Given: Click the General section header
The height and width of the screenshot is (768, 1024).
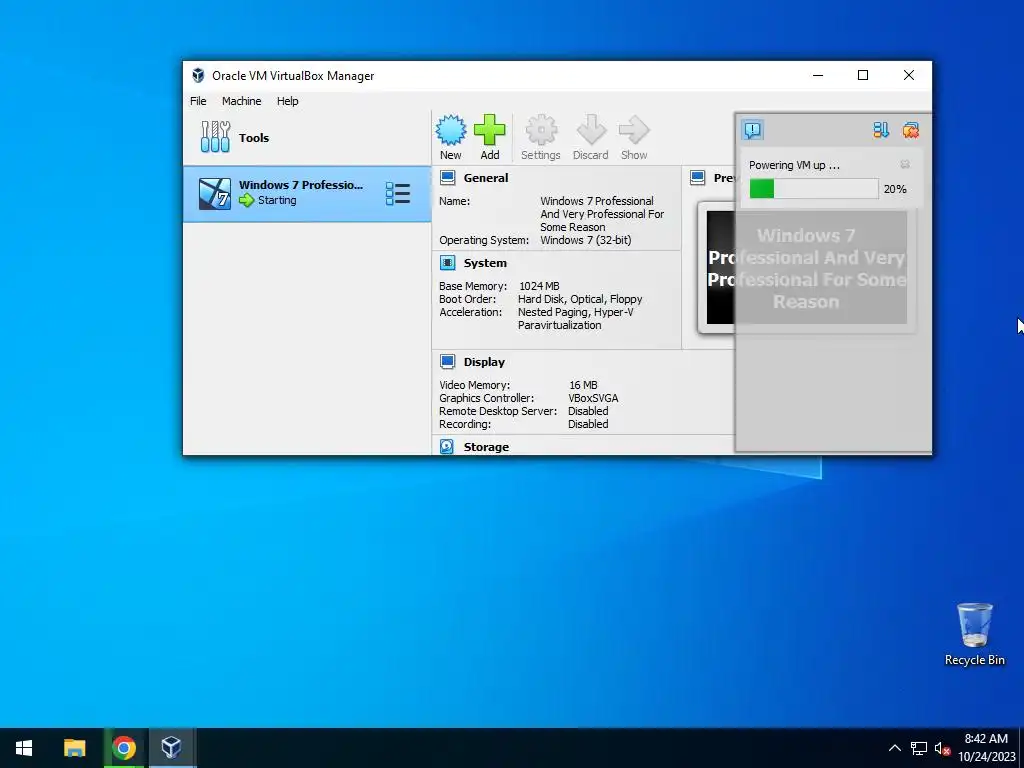Looking at the screenshot, I should pyautogui.click(x=486, y=178).
